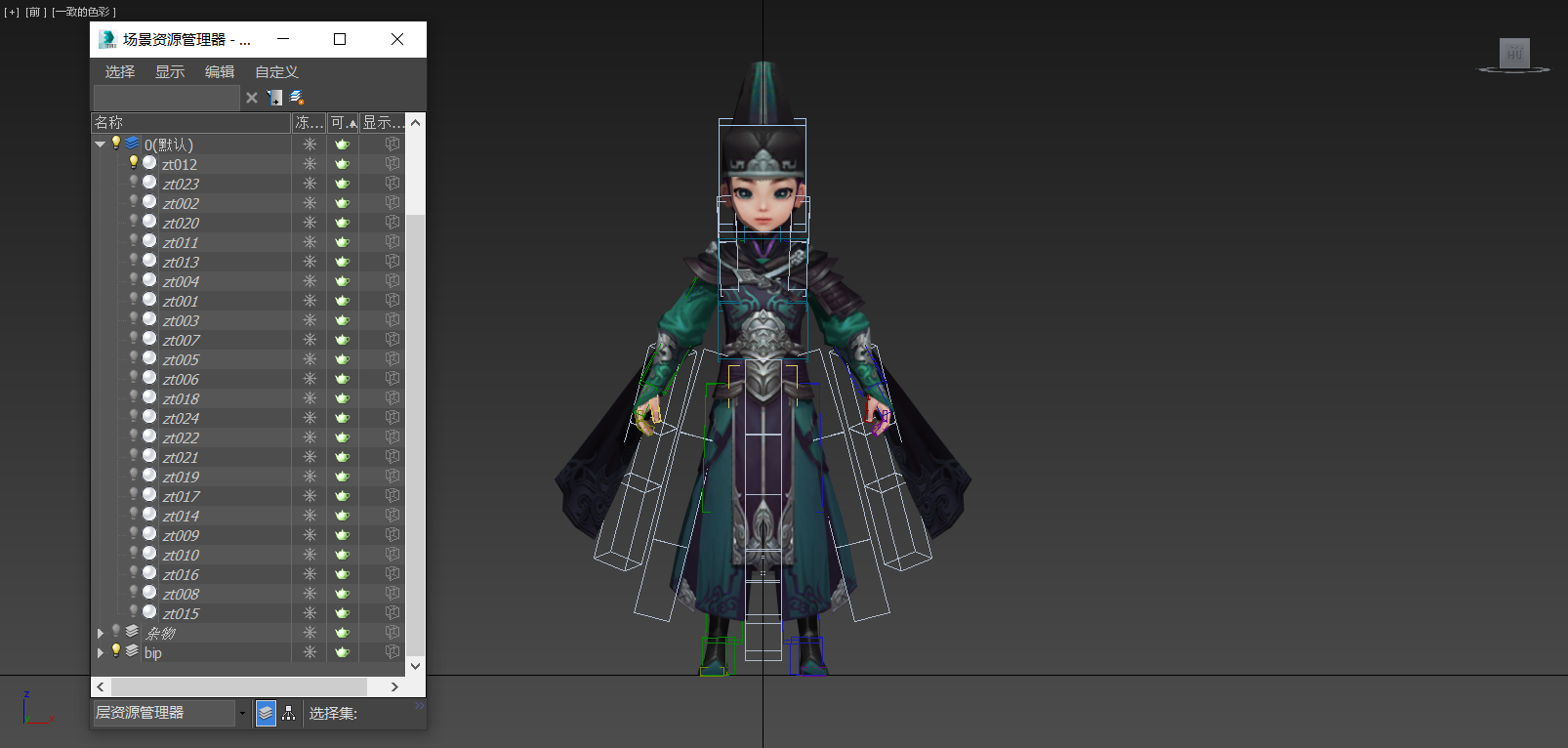Click the create new layer icon
The image size is (1568, 748).
275,98
